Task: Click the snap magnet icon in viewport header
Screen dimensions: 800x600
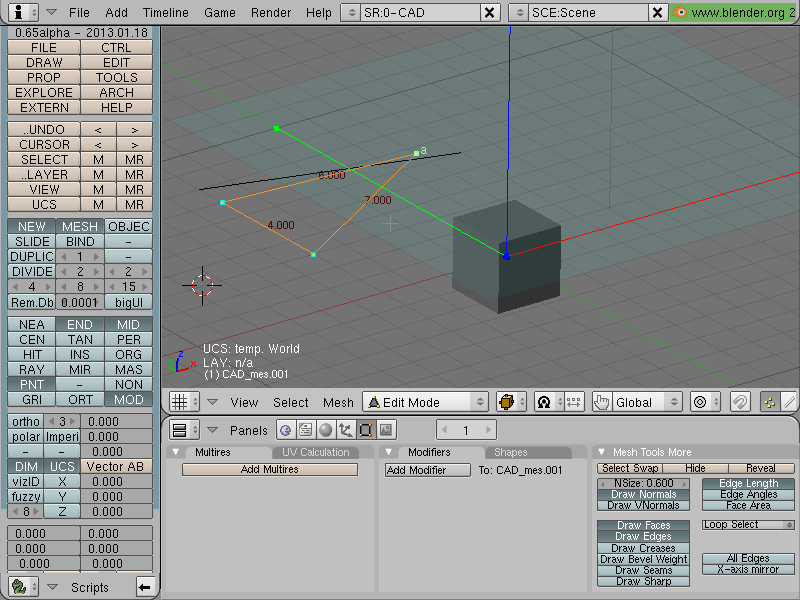Action: 740,402
